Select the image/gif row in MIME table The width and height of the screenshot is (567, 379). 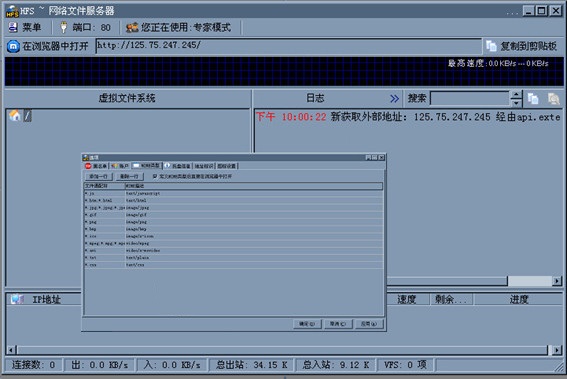click(x=233, y=215)
